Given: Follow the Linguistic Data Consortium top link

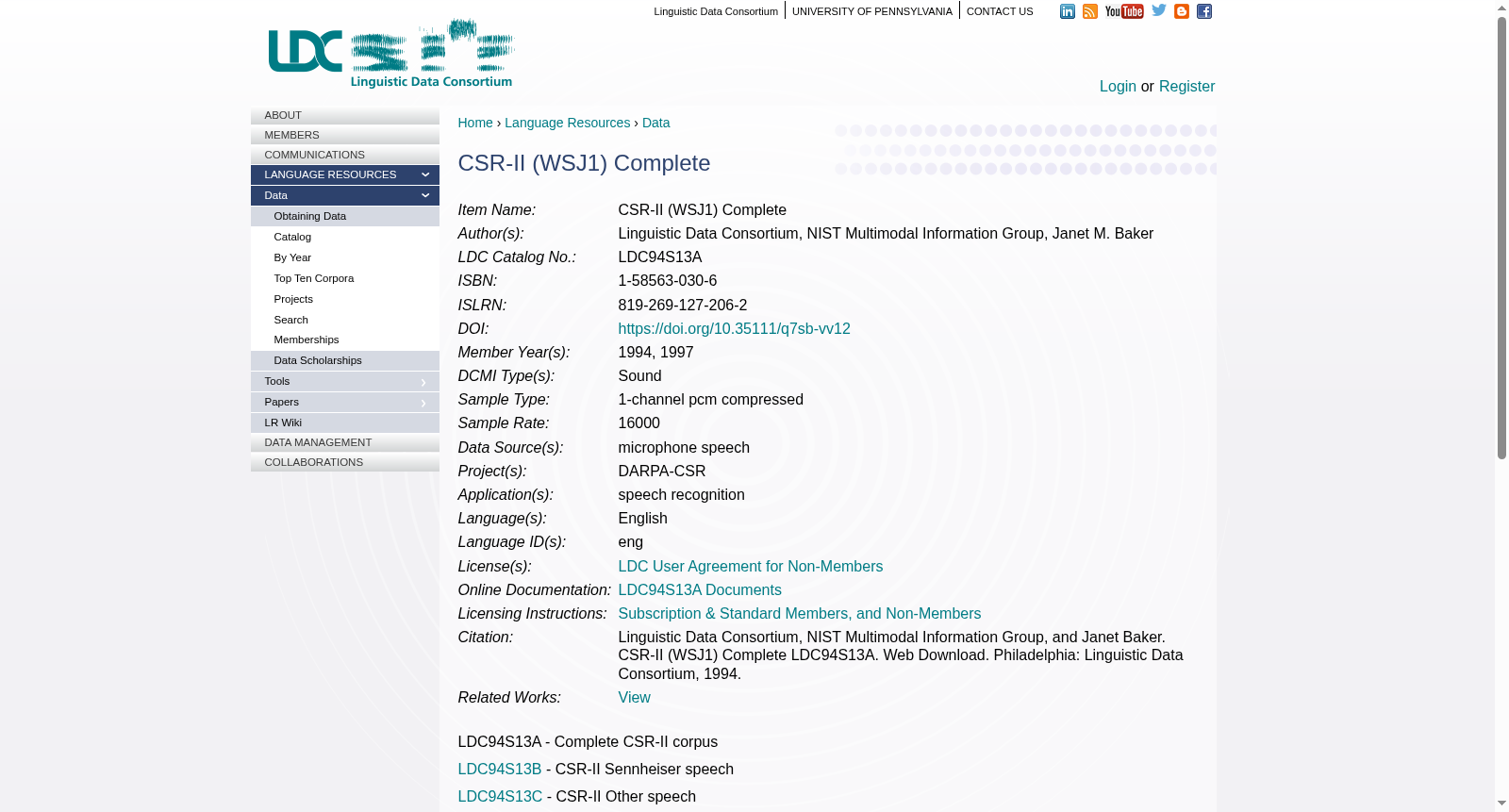Looking at the screenshot, I should click(716, 11).
